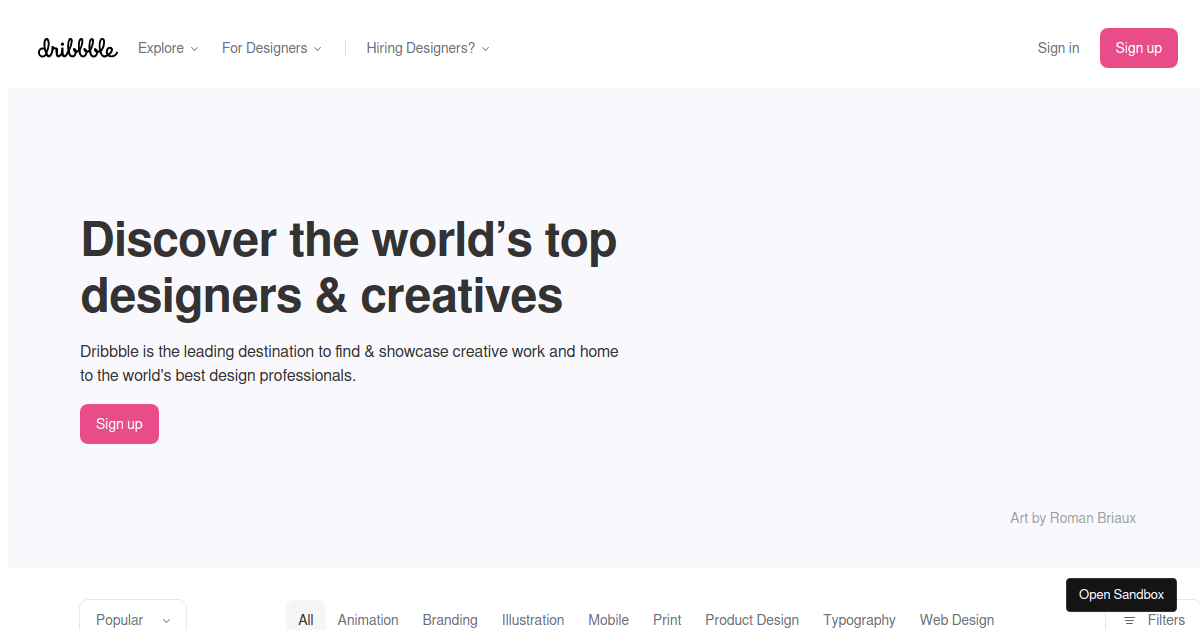Click the Dribbble logo

[x=77, y=47]
